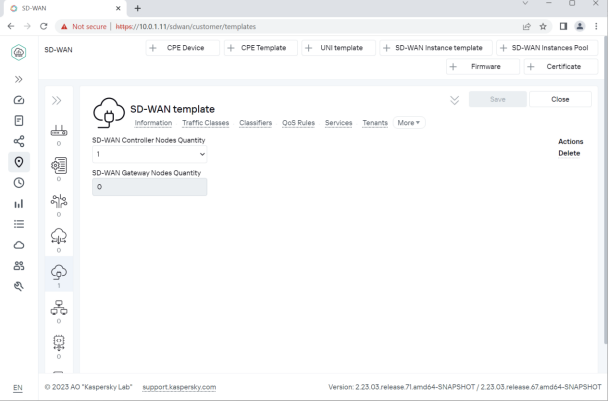Open browser side panel icon
Viewport: 609px width, 405px height.
point(563,26)
